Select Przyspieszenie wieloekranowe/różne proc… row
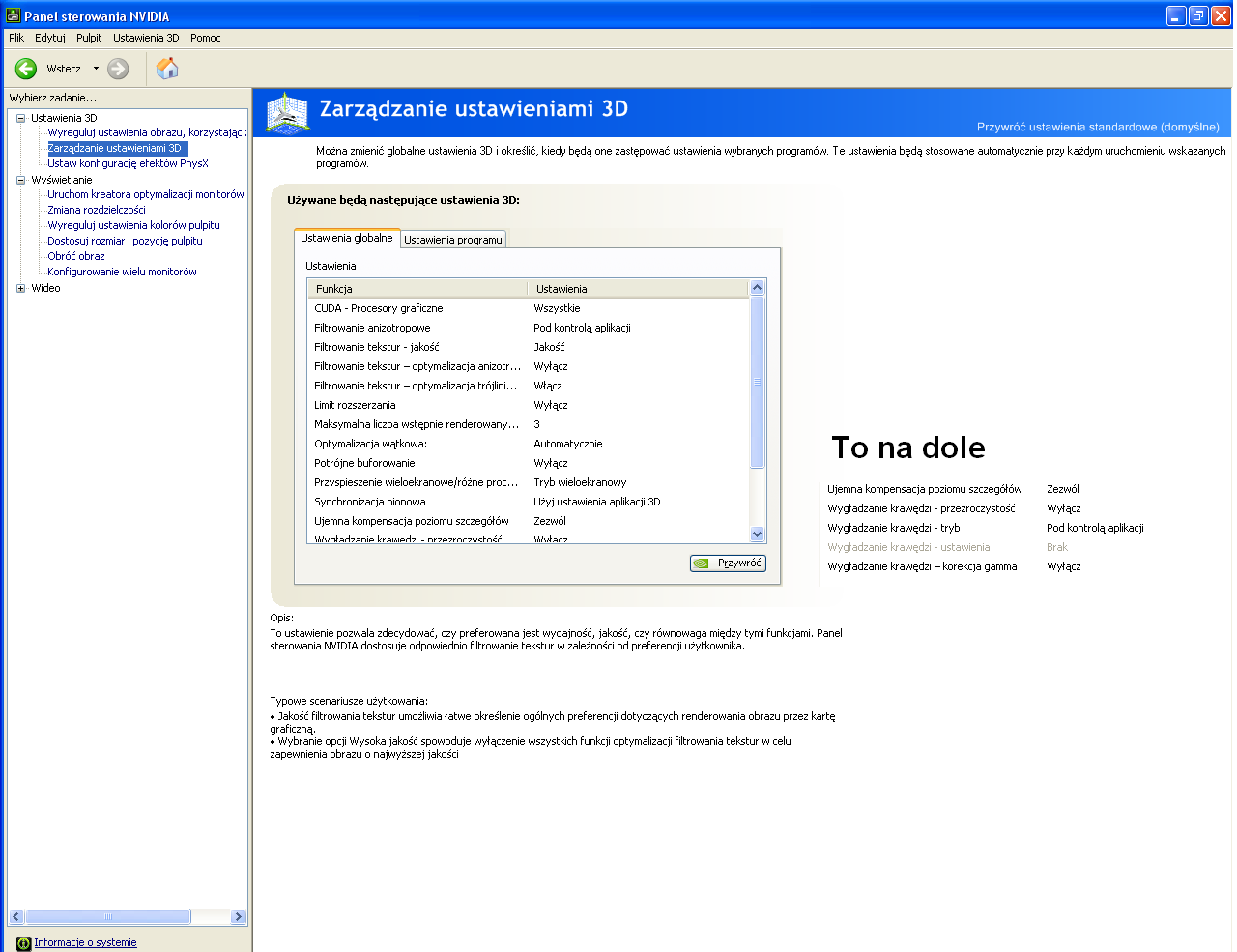This screenshot has width=1237, height=952. point(528,482)
